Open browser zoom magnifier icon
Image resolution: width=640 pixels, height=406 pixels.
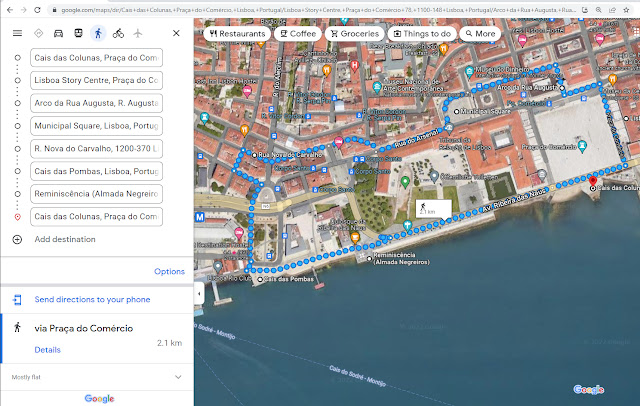pyautogui.click(x=598, y=10)
